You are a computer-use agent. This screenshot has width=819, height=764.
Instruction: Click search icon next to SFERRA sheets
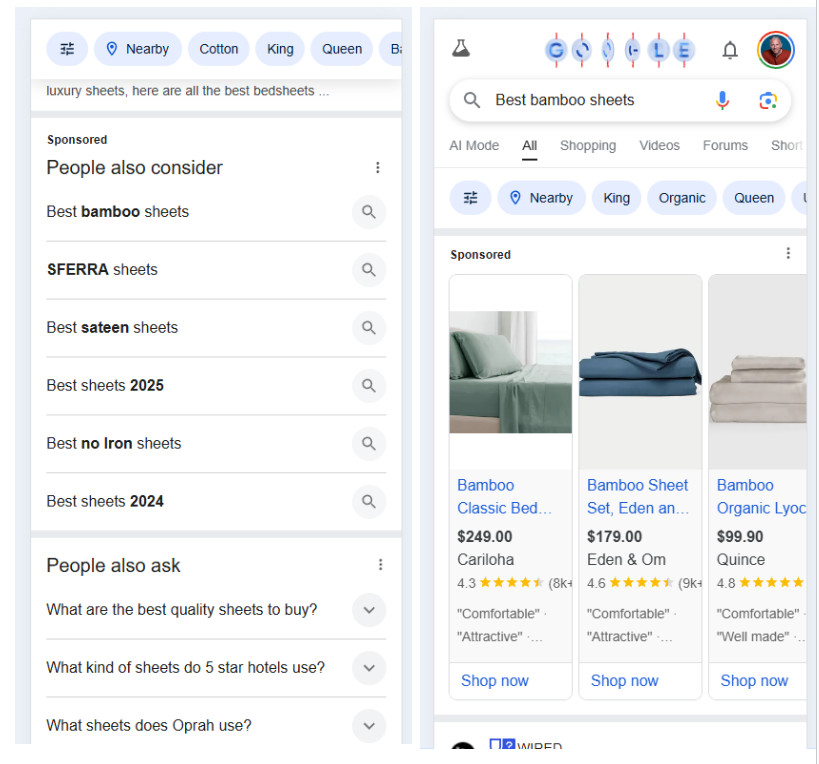click(369, 270)
